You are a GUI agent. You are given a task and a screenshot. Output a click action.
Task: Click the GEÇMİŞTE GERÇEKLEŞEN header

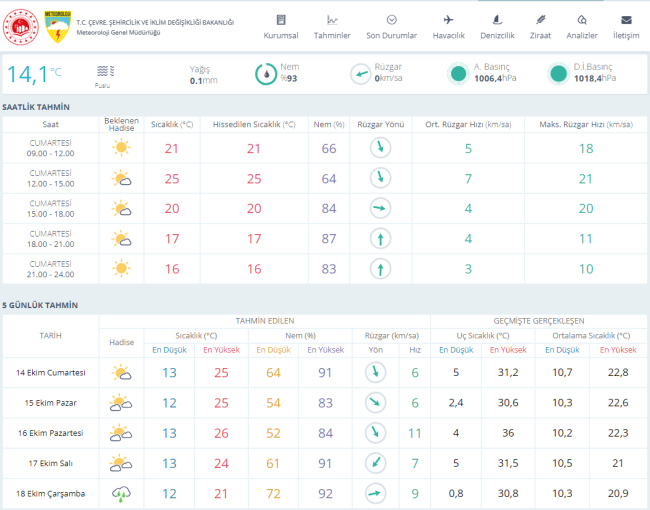pos(539,321)
